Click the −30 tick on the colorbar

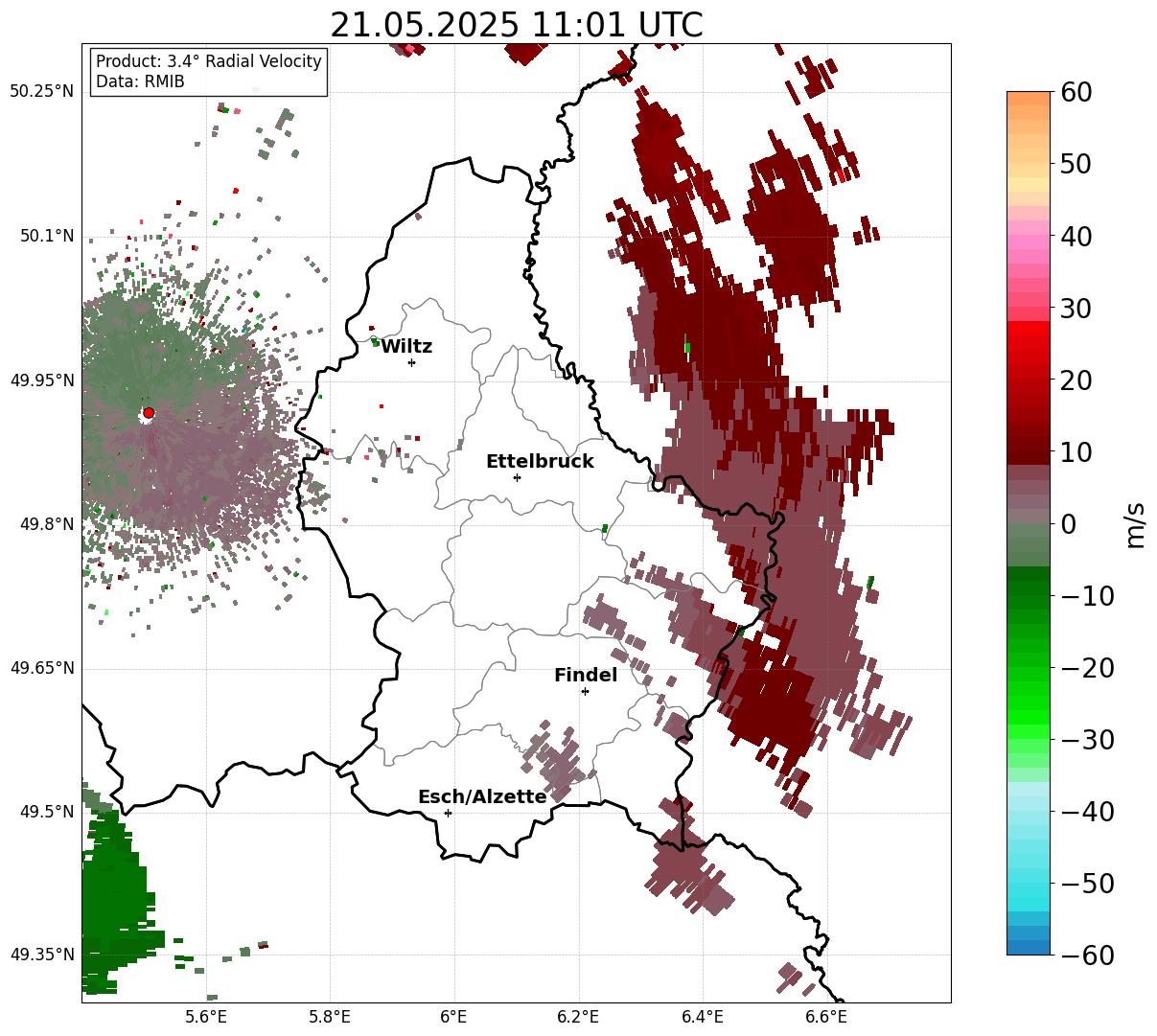coord(1087,740)
